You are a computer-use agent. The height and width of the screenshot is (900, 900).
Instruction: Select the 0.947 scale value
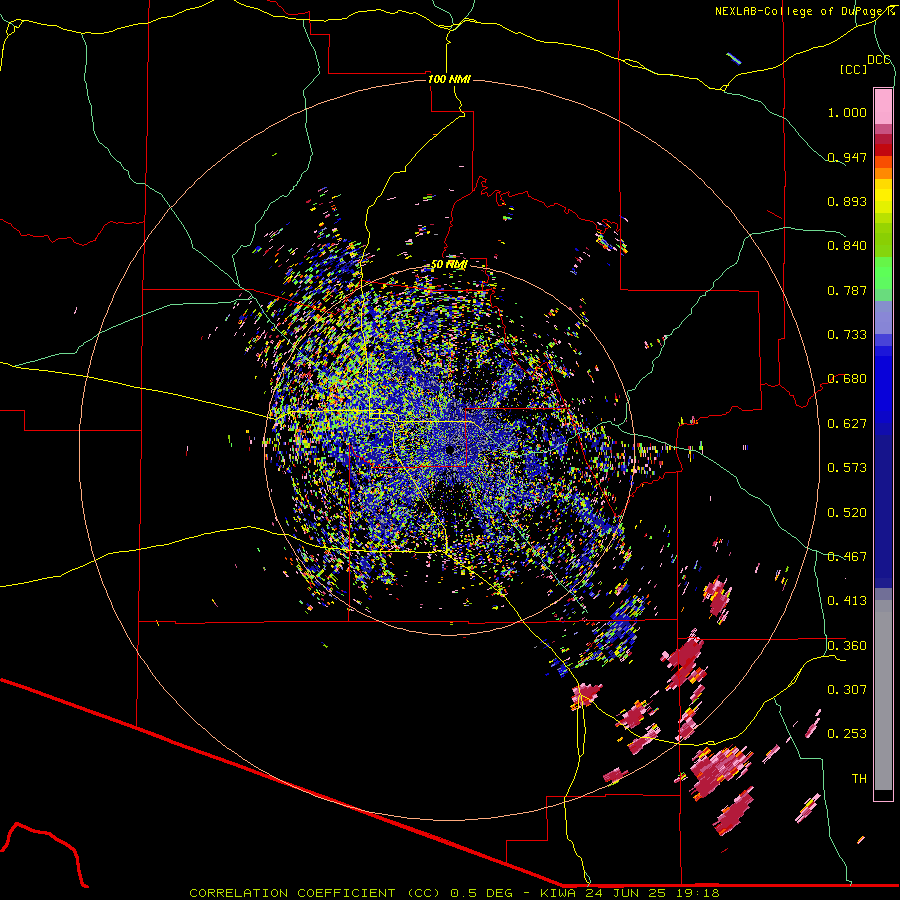(847, 157)
